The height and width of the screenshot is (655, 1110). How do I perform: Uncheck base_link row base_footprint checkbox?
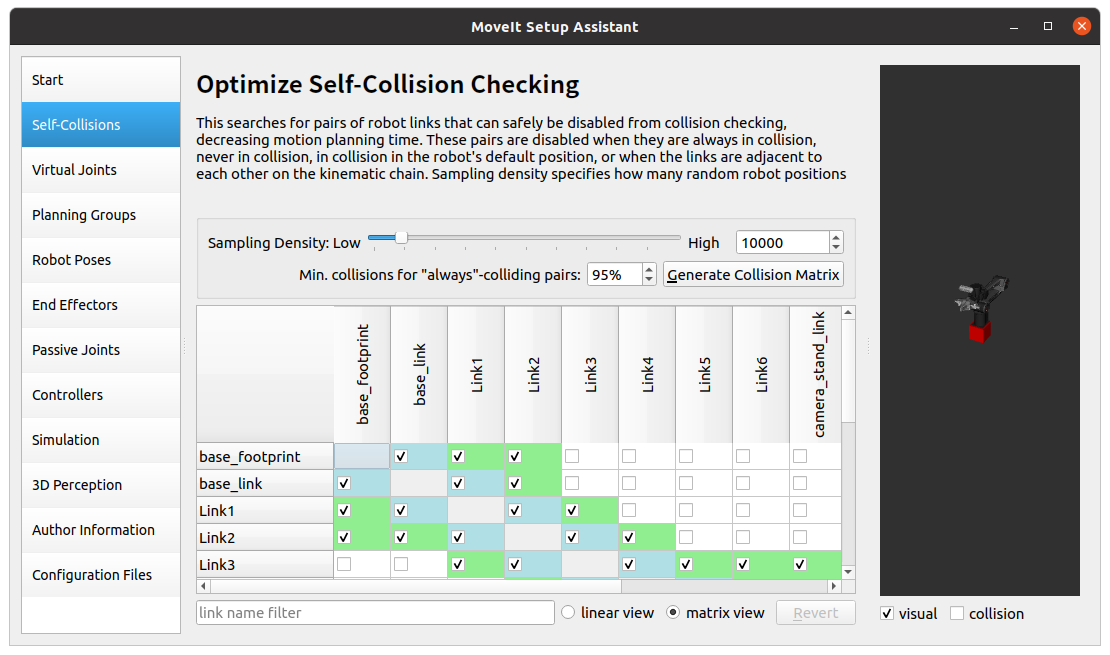coord(344,483)
